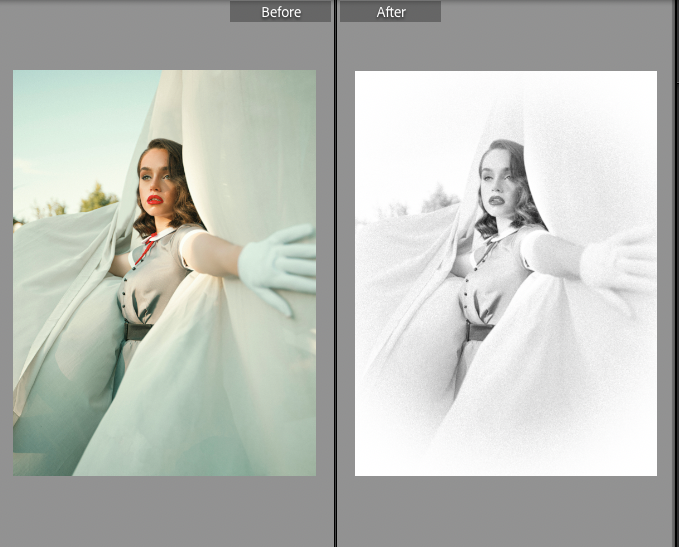Click the dress buttons in the After image
Image resolution: width=679 pixels, height=547 pixels.
(465, 295)
